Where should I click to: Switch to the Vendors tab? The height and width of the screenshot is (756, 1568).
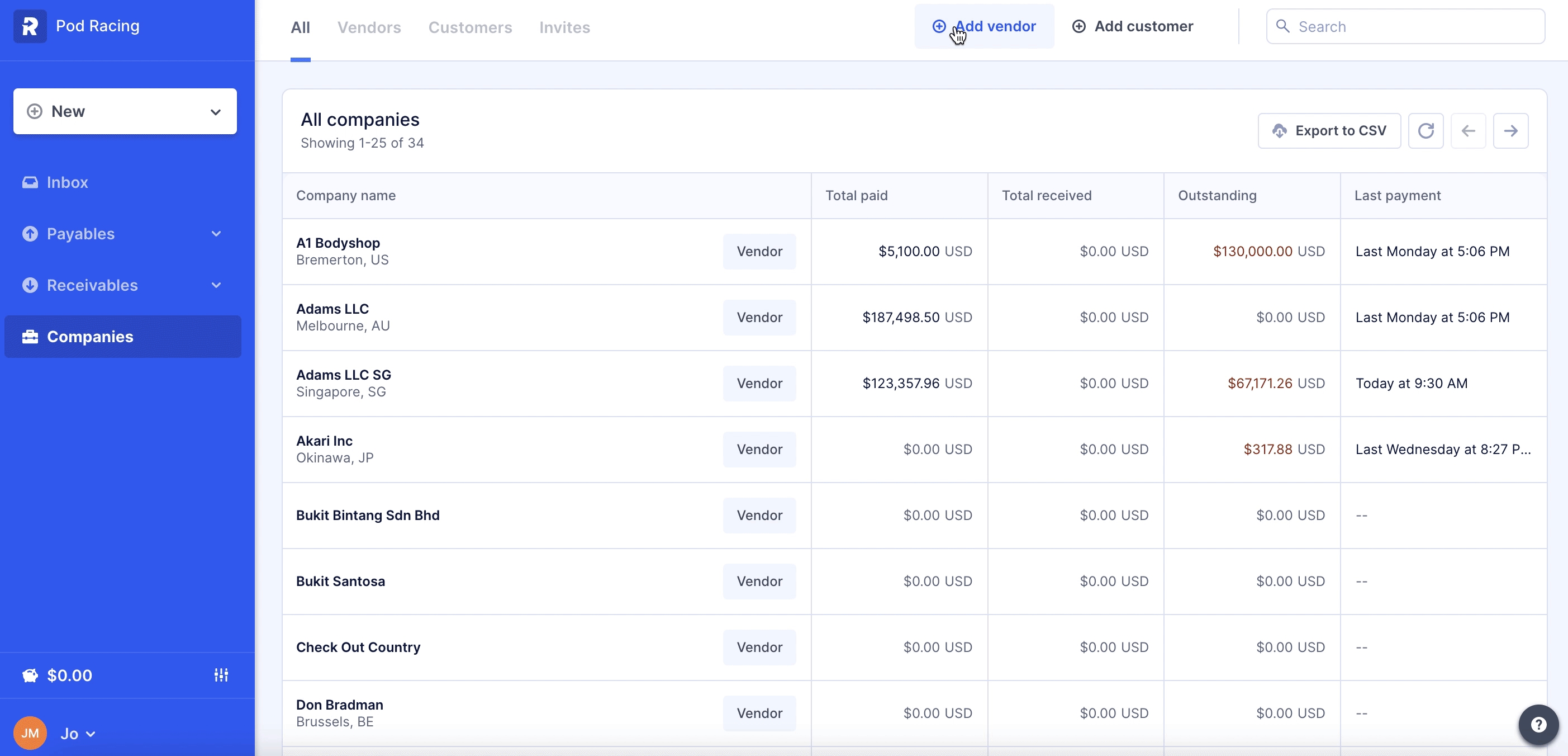[369, 27]
